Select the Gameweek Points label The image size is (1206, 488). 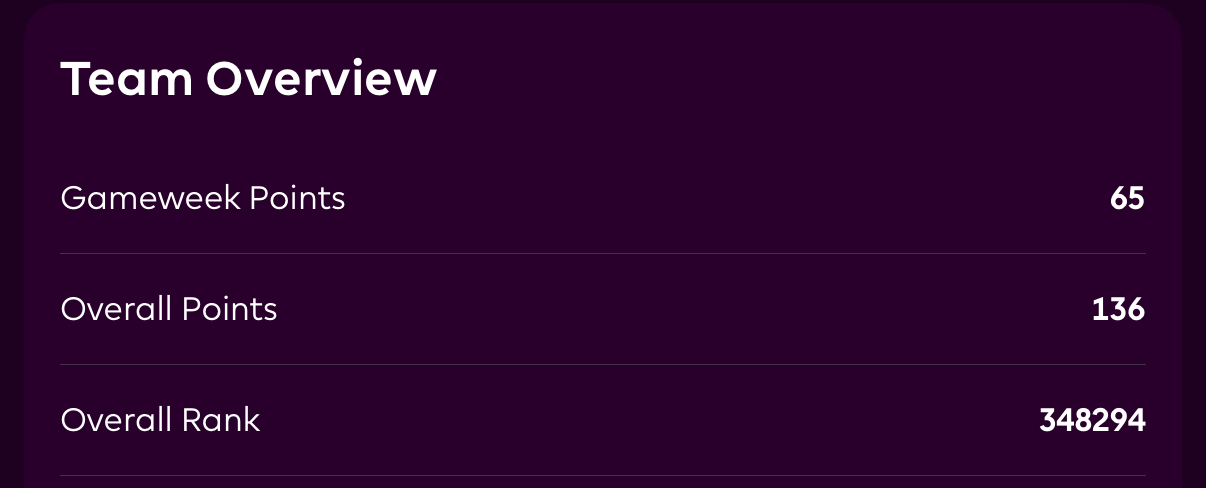click(202, 199)
